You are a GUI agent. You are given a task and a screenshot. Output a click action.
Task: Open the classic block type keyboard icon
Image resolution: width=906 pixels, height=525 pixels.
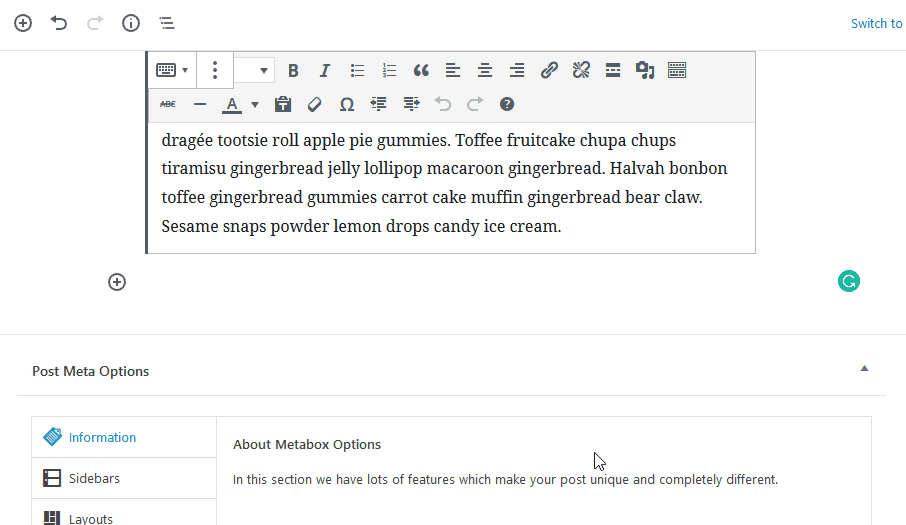tap(172, 70)
